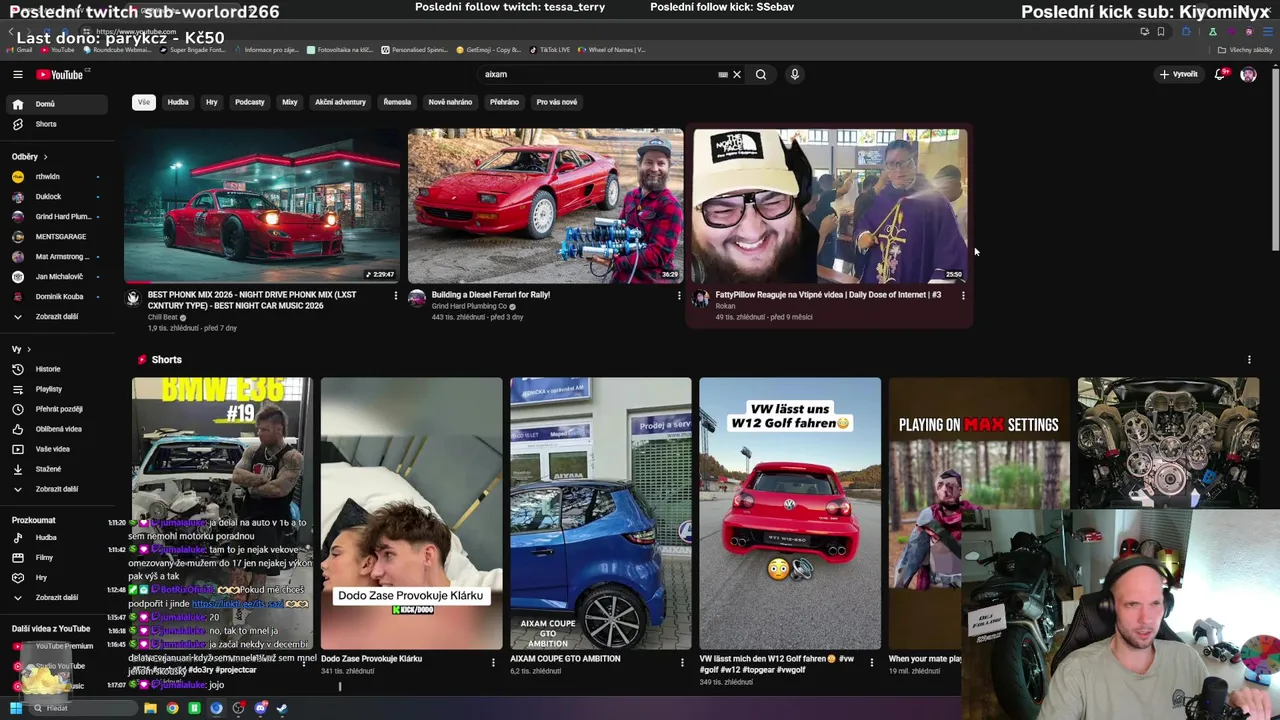Play the BEST PHONK MIX 2026 thumbnail
This screenshot has width=1280, height=720.
[262, 206]
